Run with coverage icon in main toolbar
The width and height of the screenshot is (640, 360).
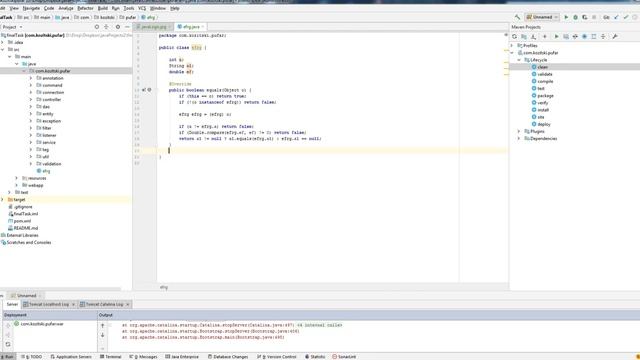[x=584, y=17]
